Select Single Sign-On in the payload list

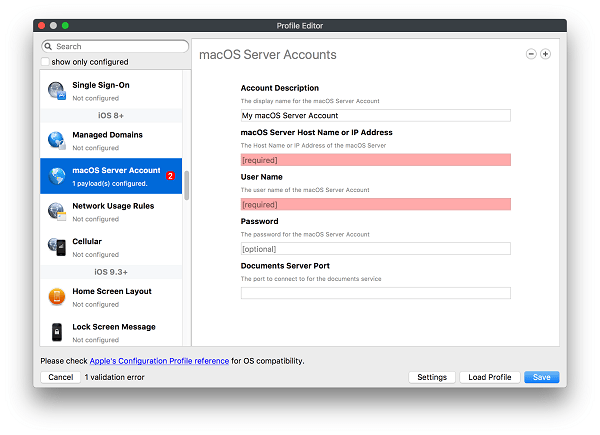coord(111,91)
